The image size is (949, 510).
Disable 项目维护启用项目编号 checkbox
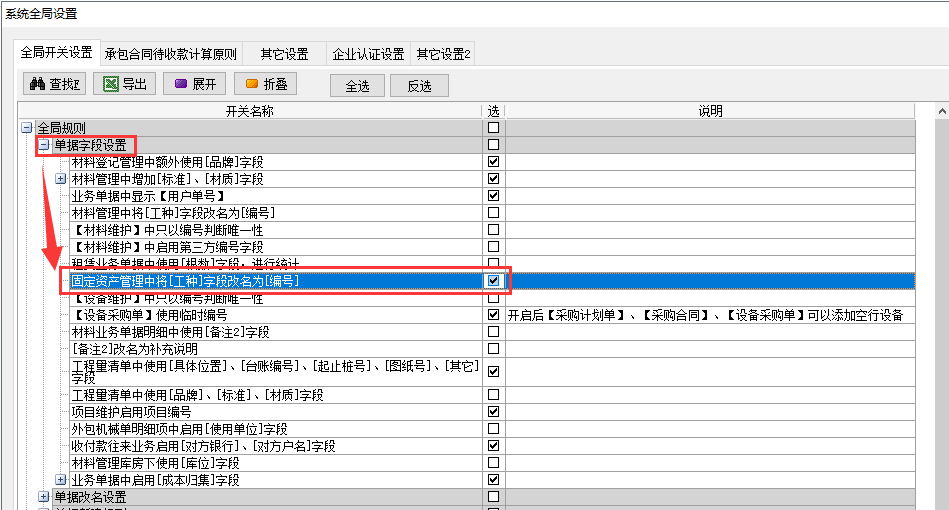[493, 411]
